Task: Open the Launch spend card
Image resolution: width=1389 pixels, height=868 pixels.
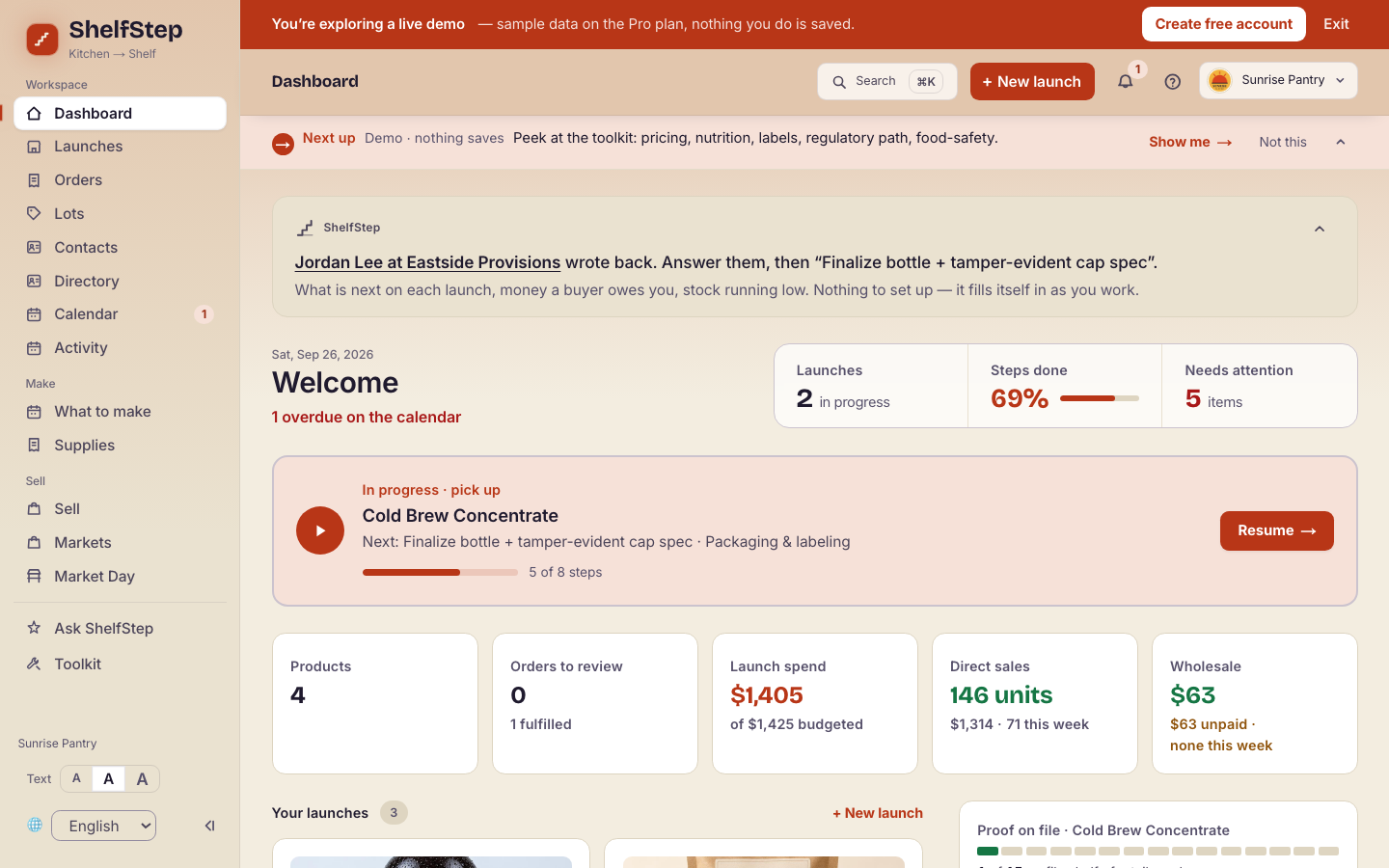Action: tap(815, 703)
